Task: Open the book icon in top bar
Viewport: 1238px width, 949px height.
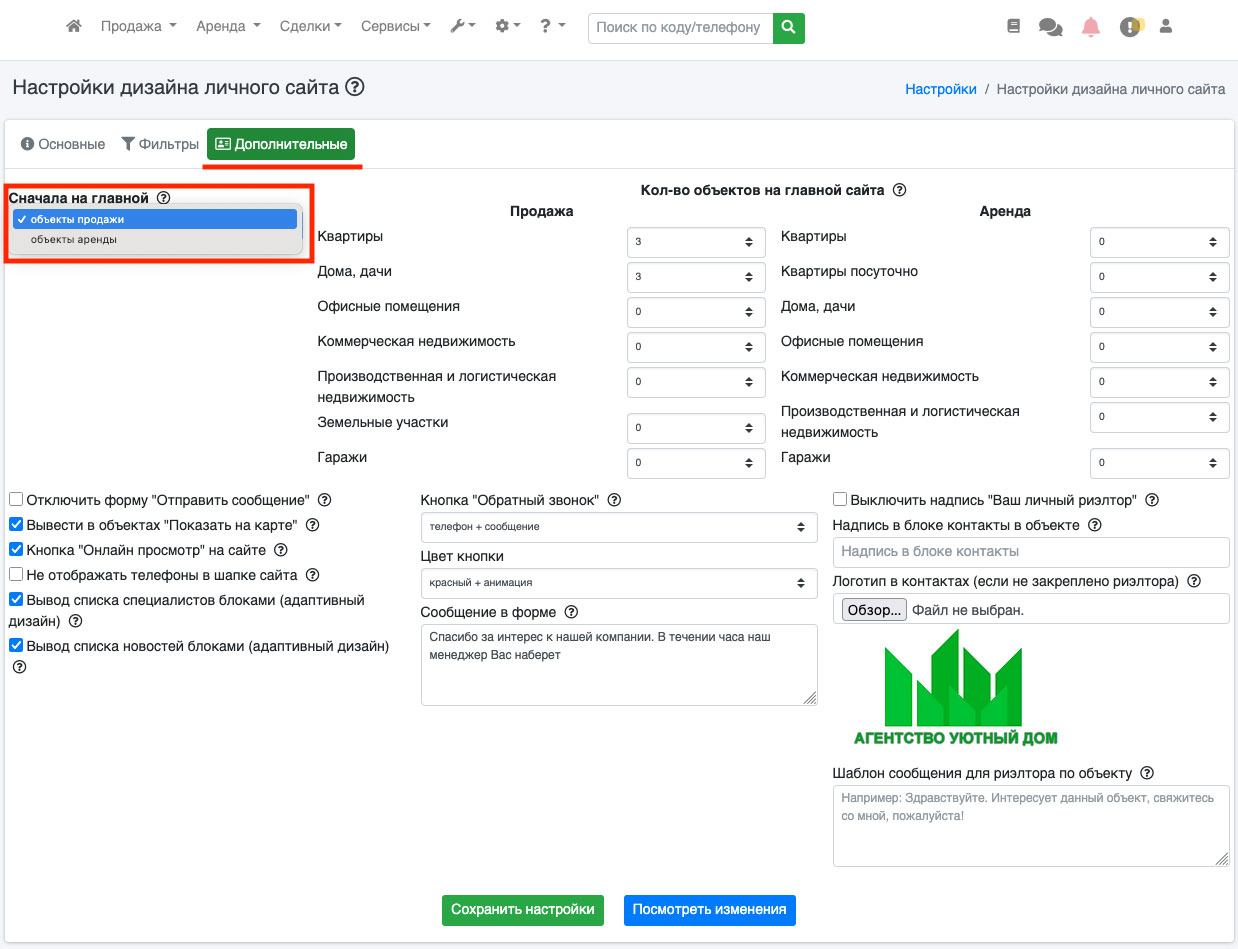Action: (x=1013, y=27)
